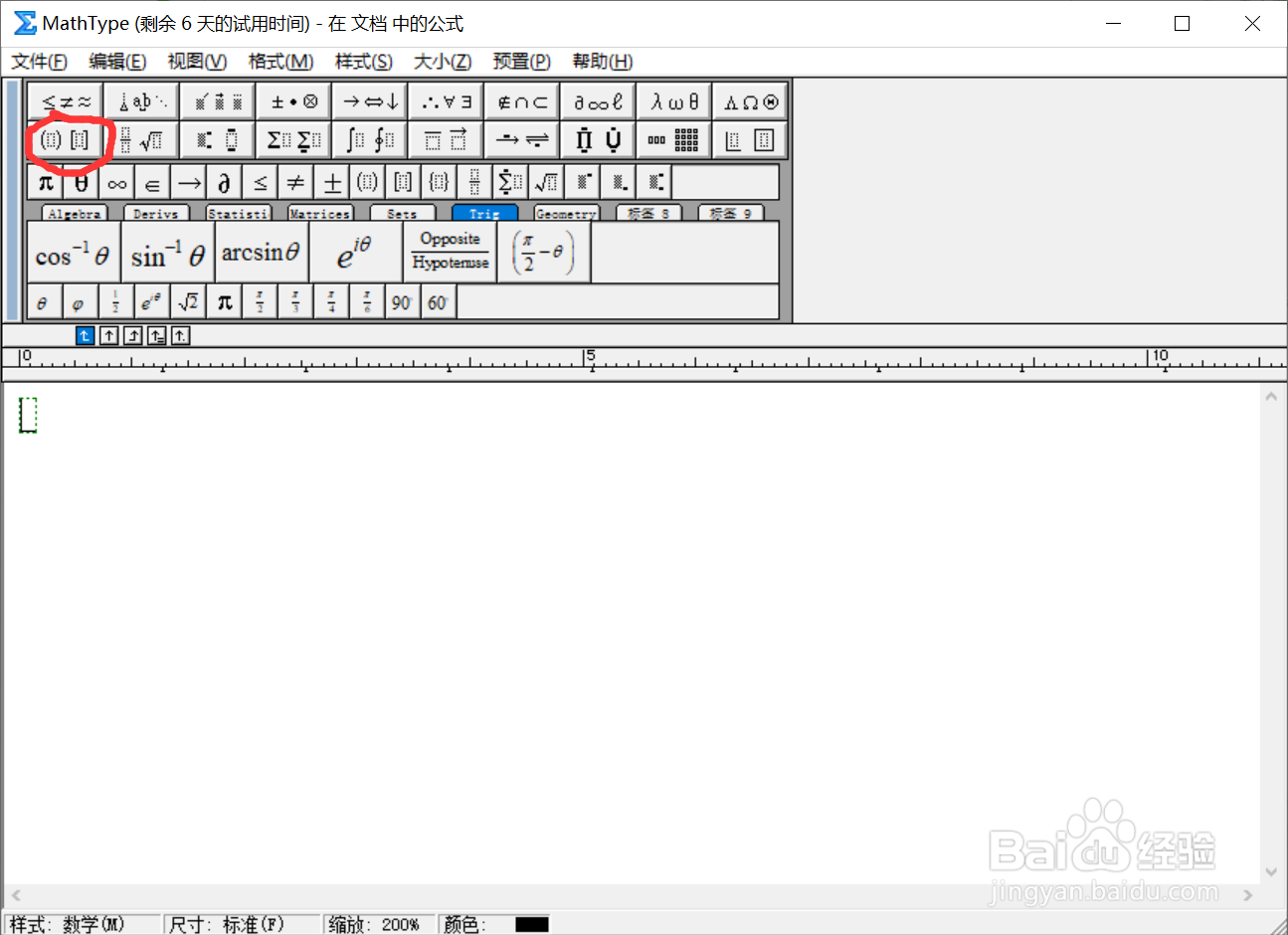Open the matrix templates palette
The width and height of the screenshot is (1288, 935).
[674, 140]
